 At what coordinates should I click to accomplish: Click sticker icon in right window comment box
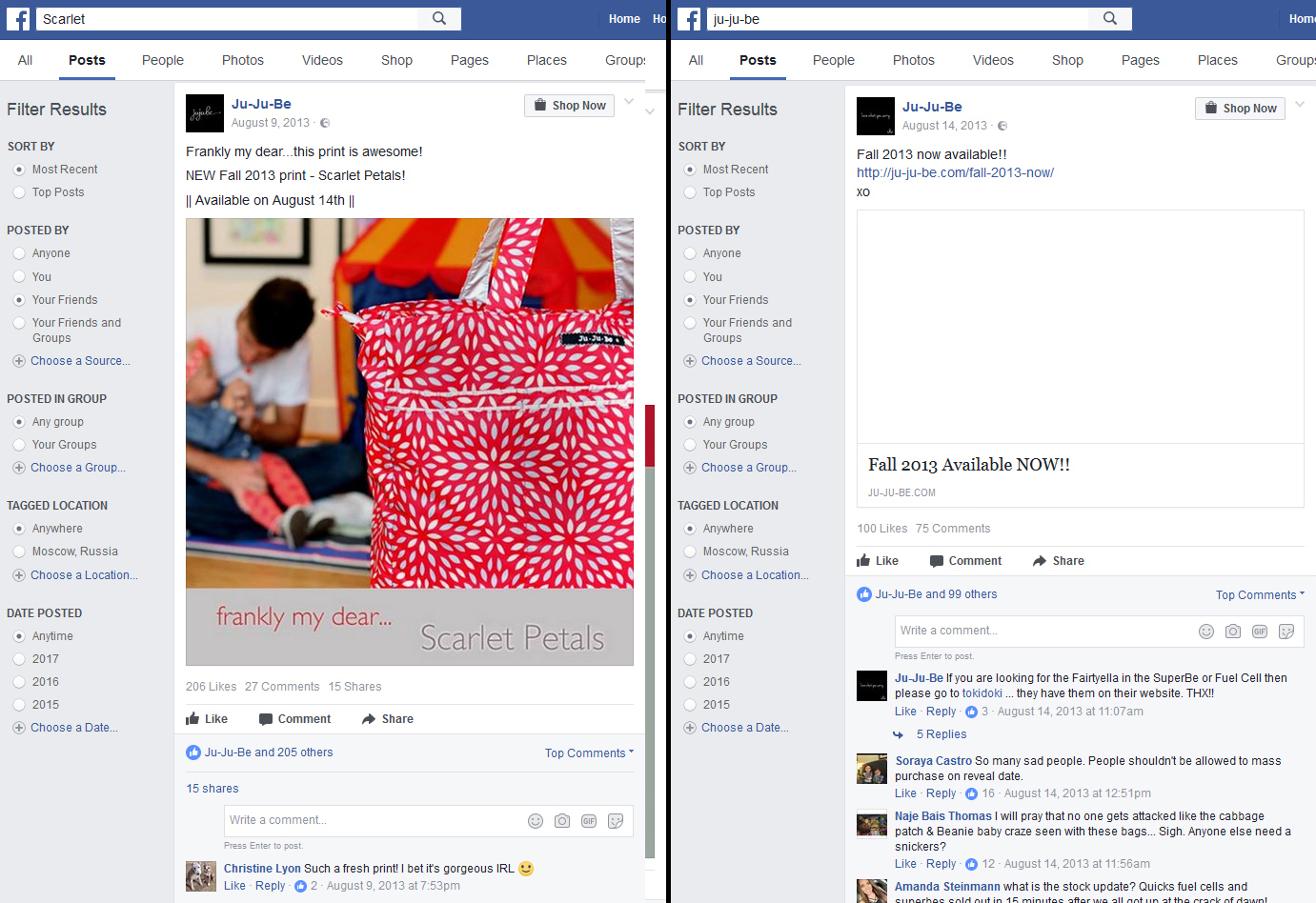(1286, 632)
